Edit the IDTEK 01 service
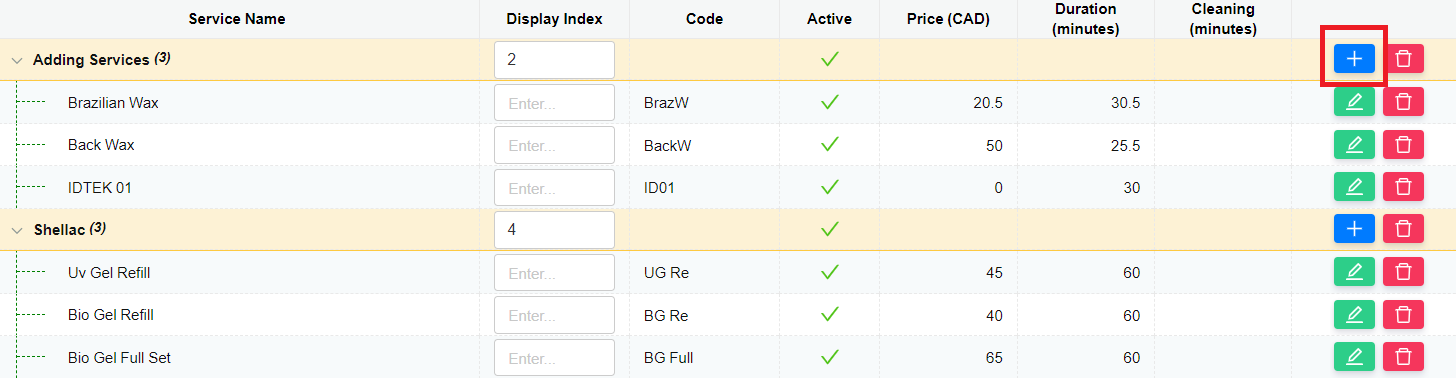This screenshot has width=1456, height=378. (x=1354, y=187)
